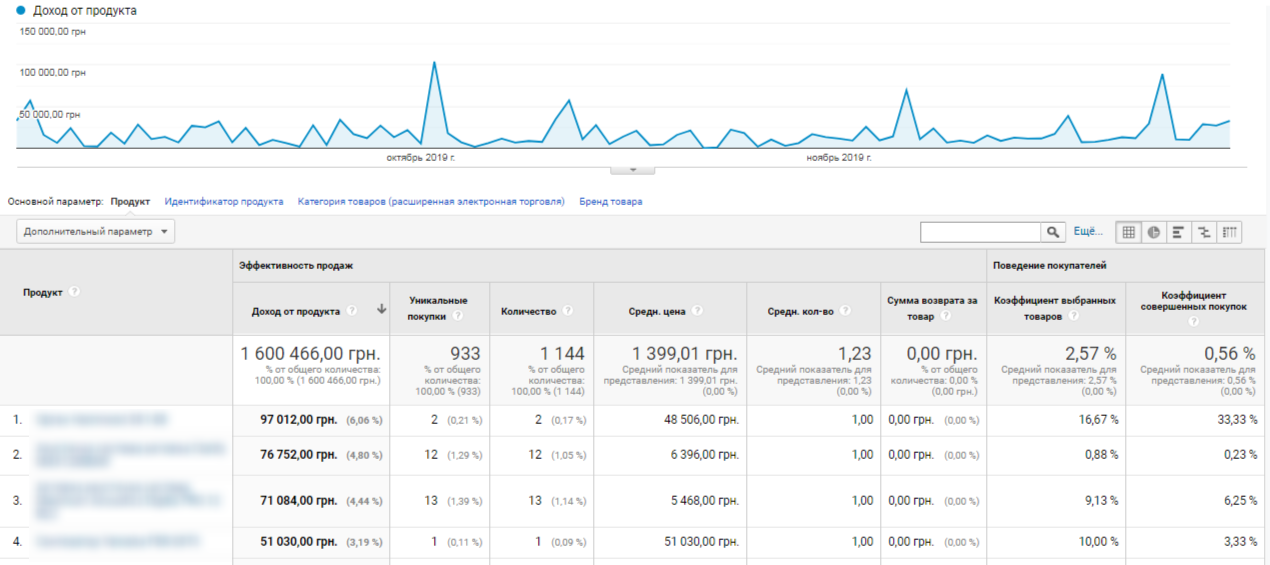Click into the table search field
Screen dimensions: 1270x565
pyautogui.click(x=980, y=232)
